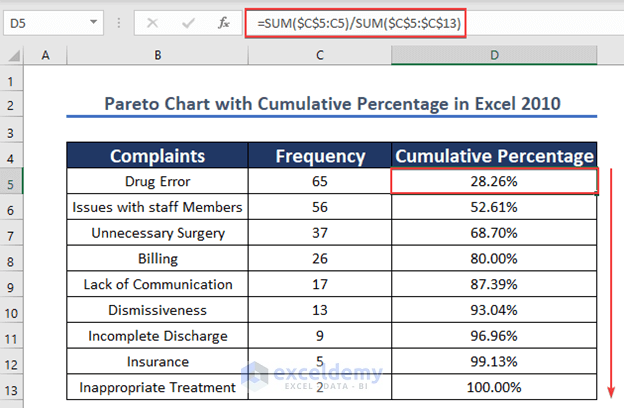Click the Pareto Chart title cell

pyautogui.click(x=332, y=103)
